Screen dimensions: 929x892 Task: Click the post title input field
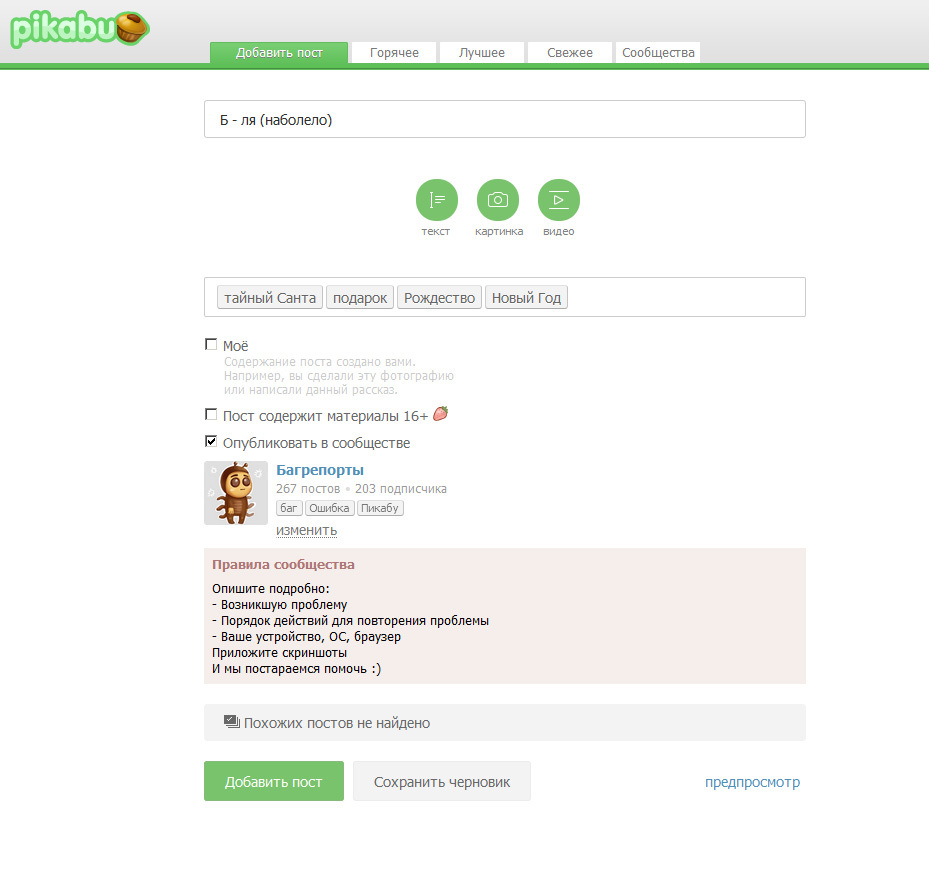click(x=504, y=120)
